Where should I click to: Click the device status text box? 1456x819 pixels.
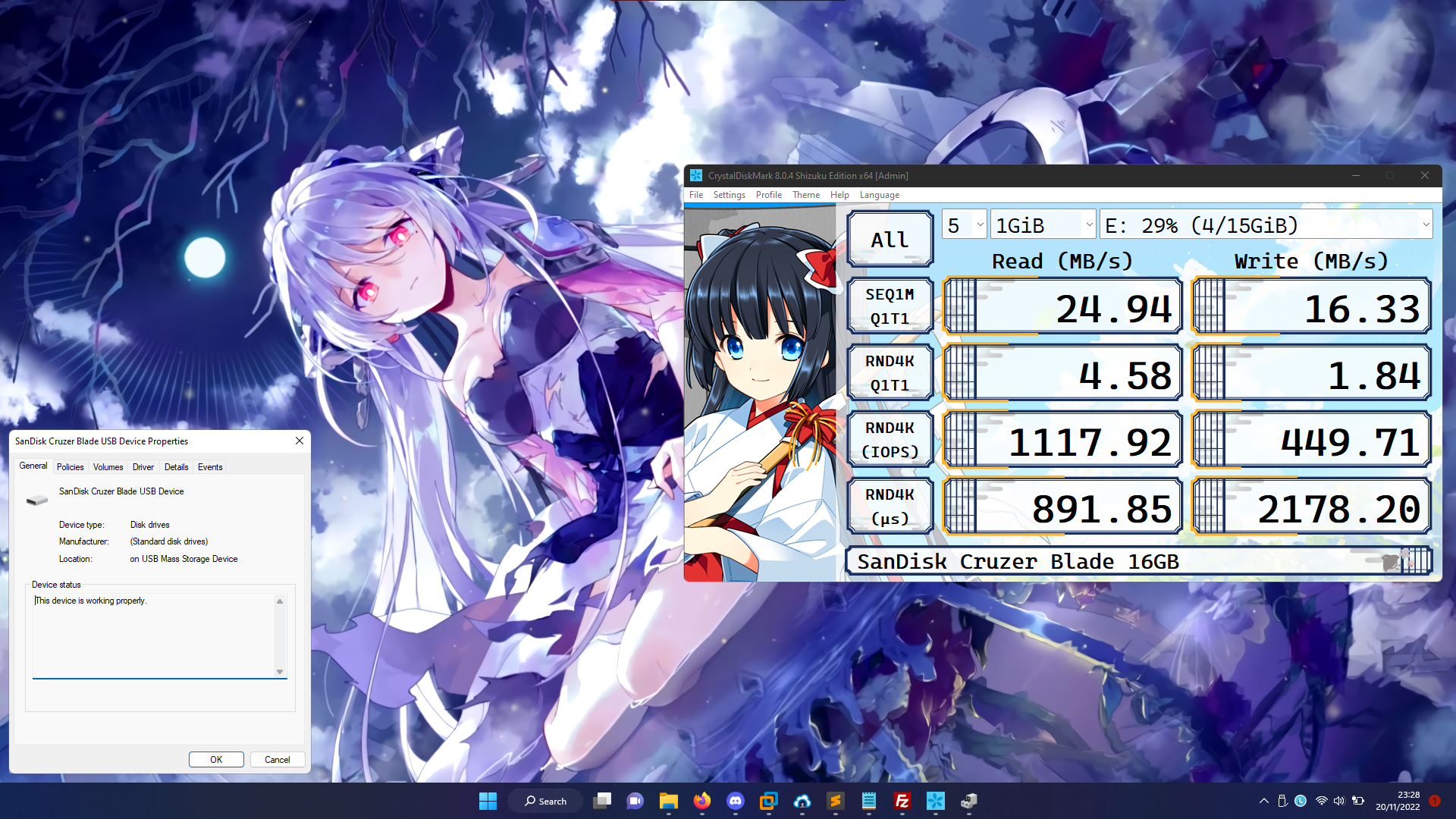point(154,635)
